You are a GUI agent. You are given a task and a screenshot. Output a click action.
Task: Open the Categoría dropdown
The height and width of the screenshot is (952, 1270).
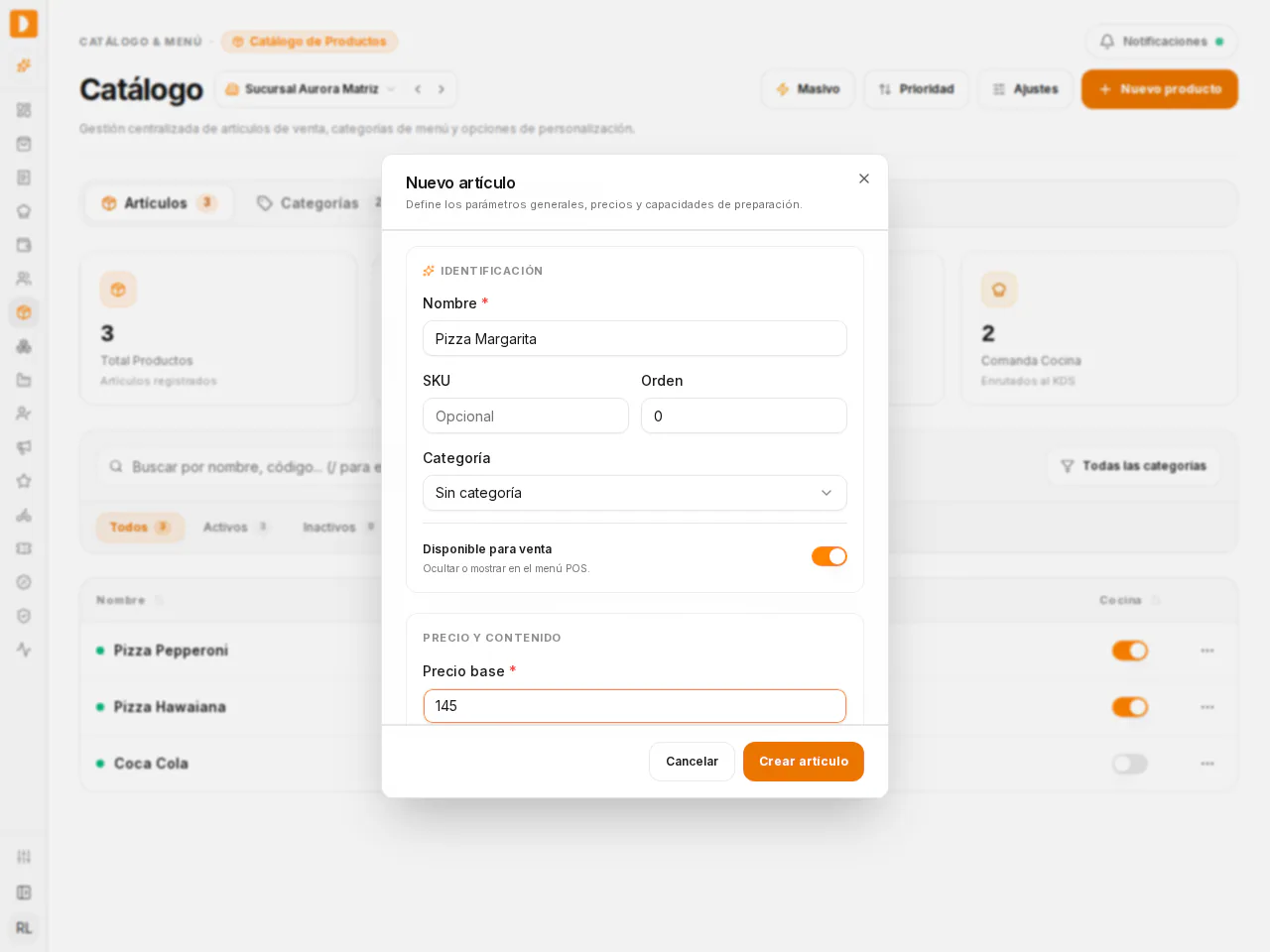click(x=635, y=493)
